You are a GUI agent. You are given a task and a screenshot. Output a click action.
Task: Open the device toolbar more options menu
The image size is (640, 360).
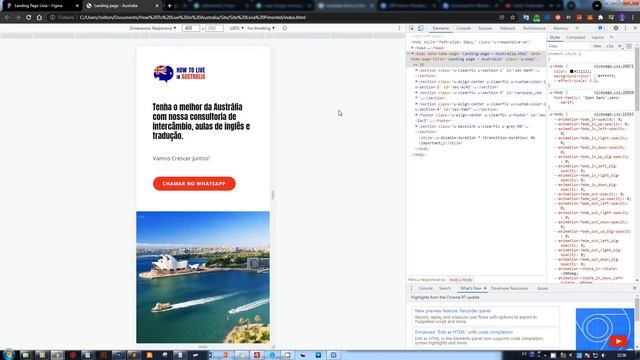pyautogui.click(x=399, y=28)
